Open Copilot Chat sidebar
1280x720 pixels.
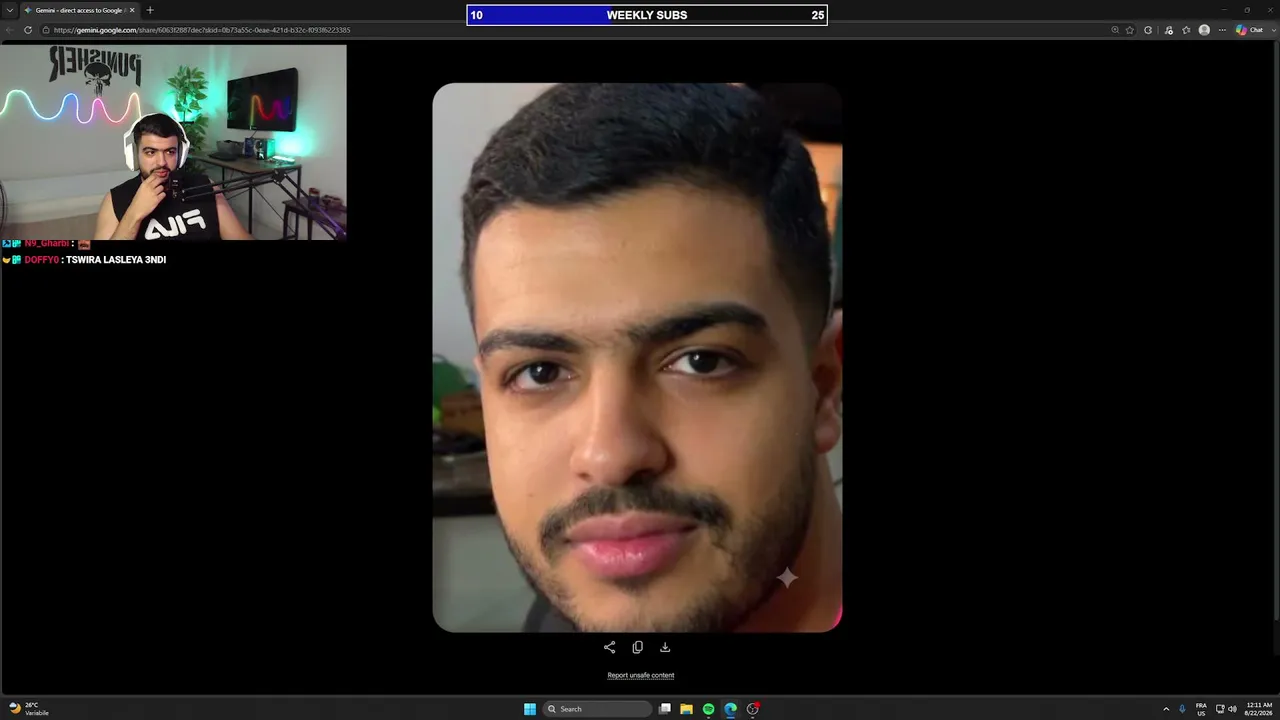click(x=1249, y=30)
